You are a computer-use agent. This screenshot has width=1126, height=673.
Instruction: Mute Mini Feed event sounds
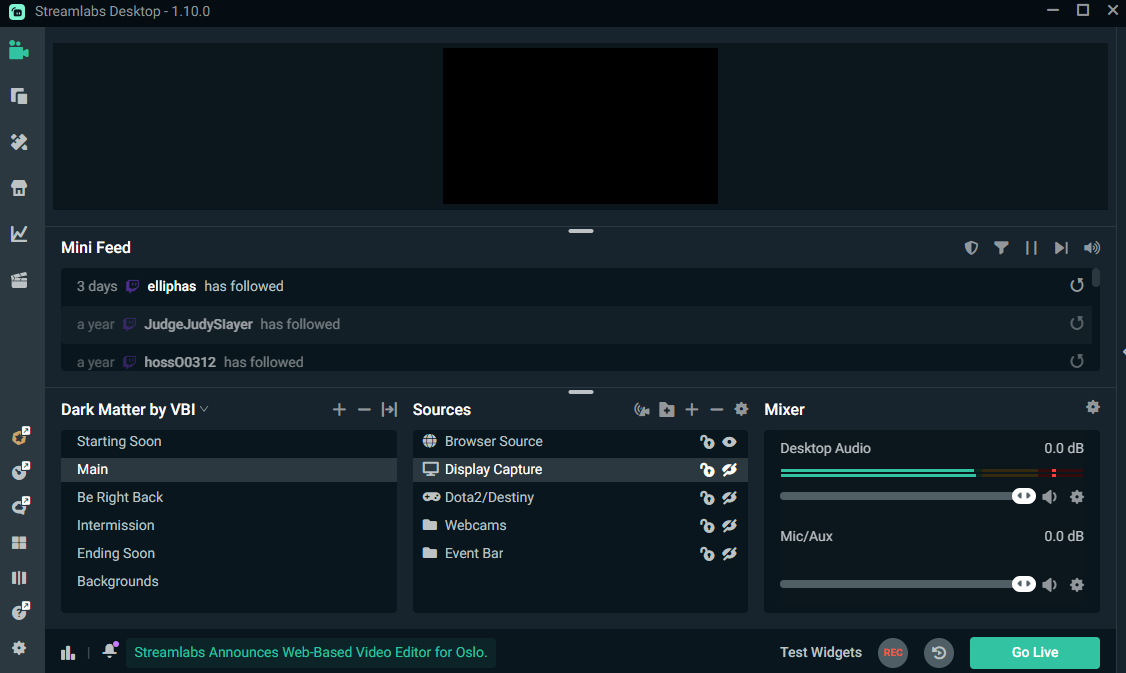pyautogui.click(x=1092, y=248)
